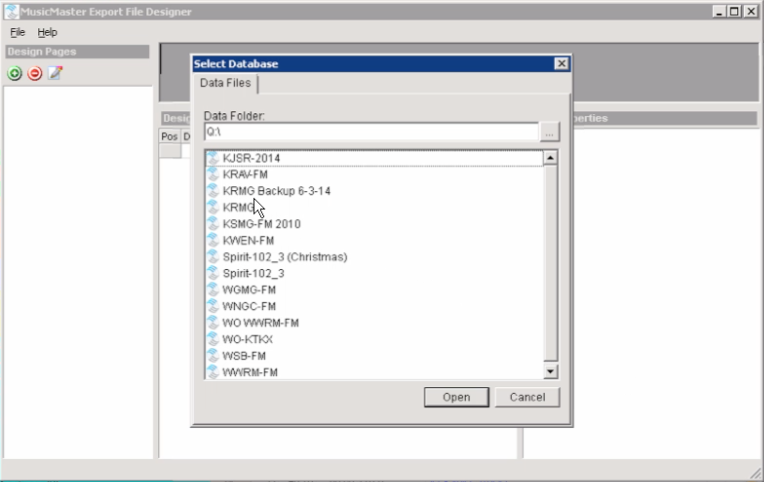Click into the Data Folder path field
The height and width of the screenshot is (482, 764).
click(370, 132)
